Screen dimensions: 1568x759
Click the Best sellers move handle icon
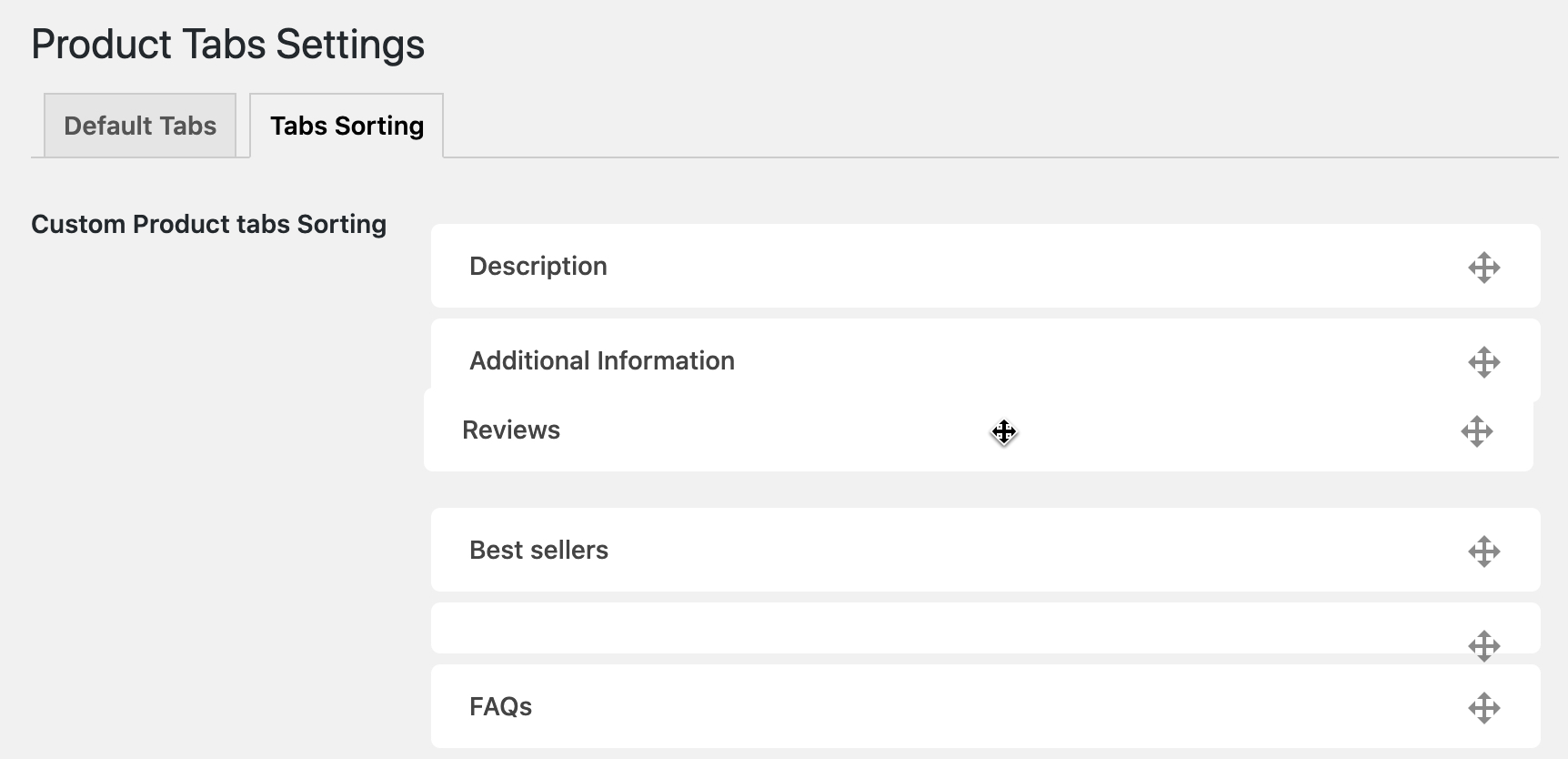[x=1483, y=552]
